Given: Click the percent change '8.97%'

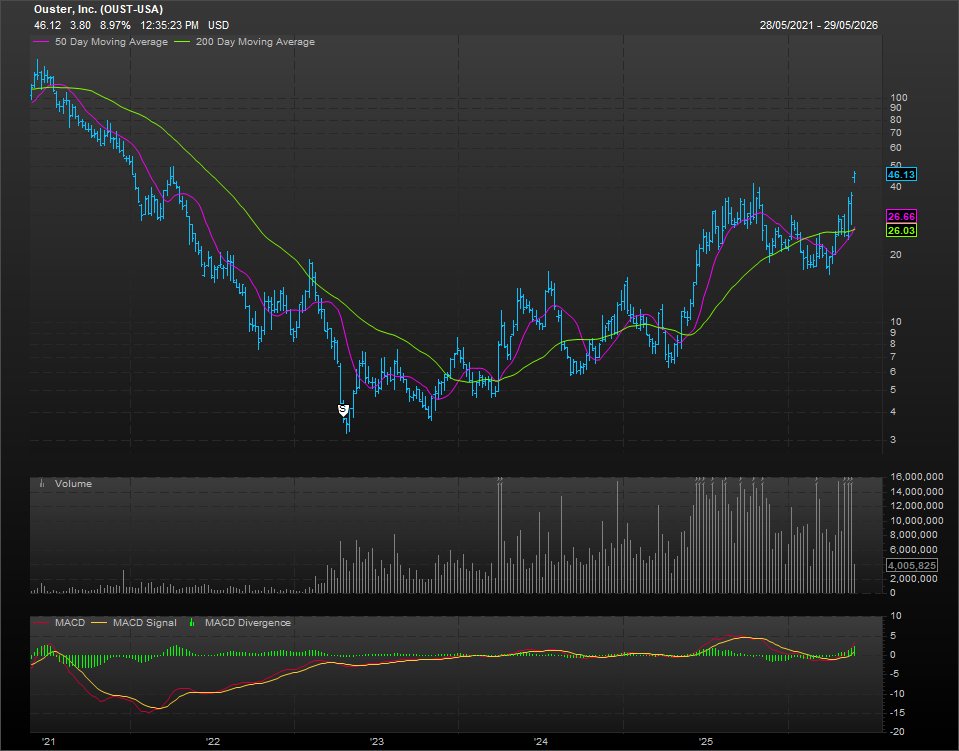Looking at the screenshot, I should 115,25.
